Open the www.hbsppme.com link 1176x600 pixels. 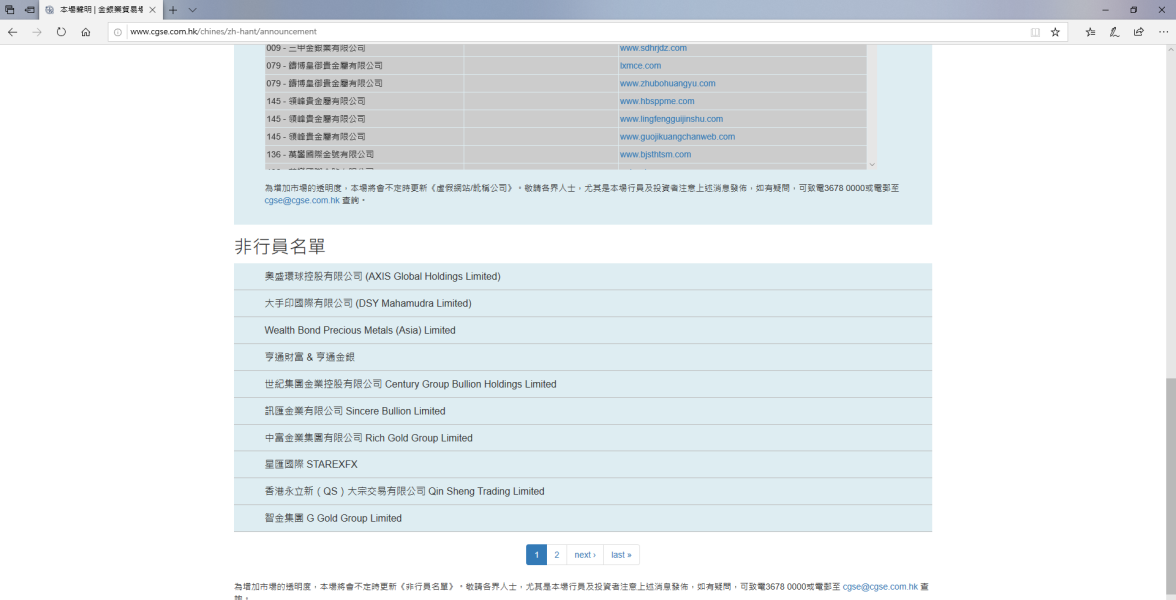[656, 101]
